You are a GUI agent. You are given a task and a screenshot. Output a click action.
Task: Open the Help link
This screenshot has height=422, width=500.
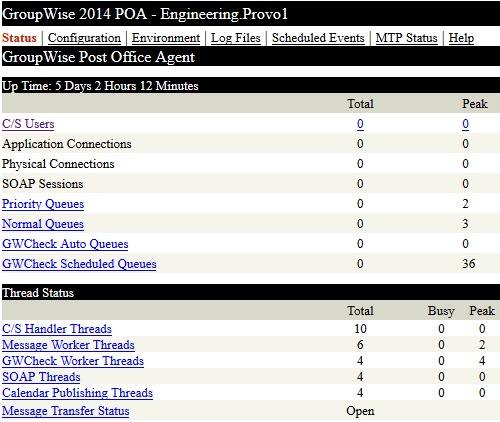point(461,38)
